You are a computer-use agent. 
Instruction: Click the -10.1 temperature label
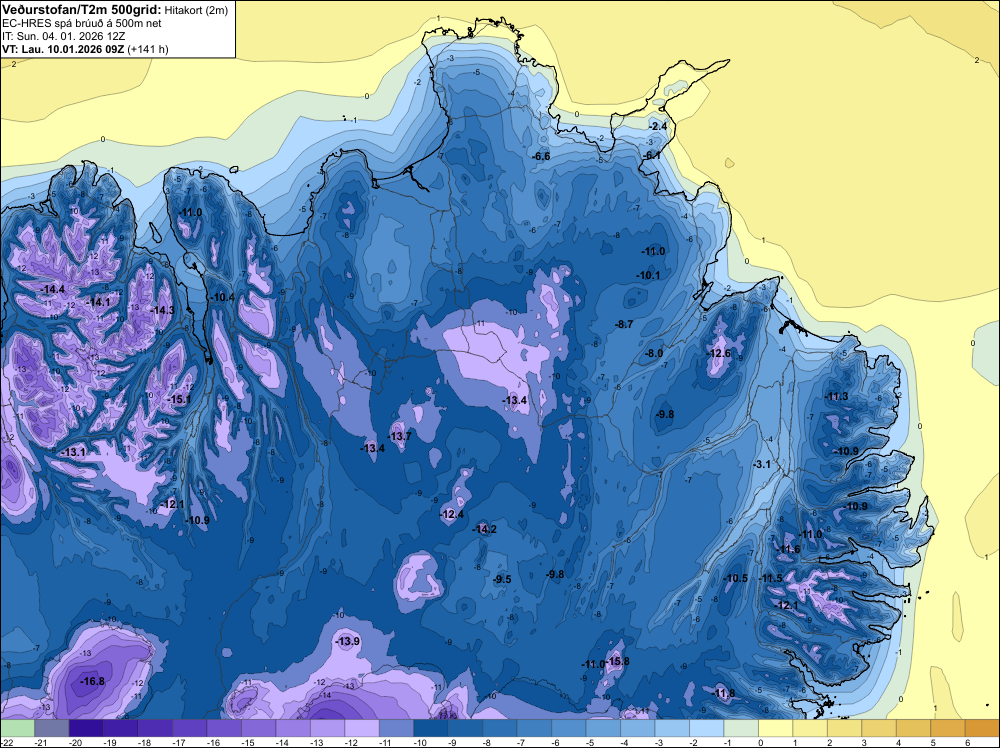[648, 275]
